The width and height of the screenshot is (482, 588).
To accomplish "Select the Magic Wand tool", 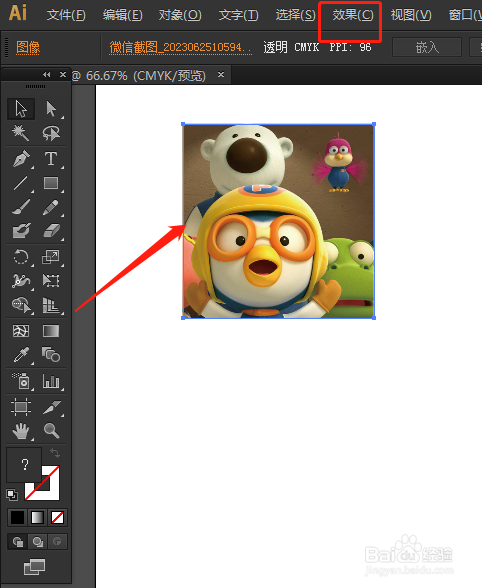I will 21,133.
